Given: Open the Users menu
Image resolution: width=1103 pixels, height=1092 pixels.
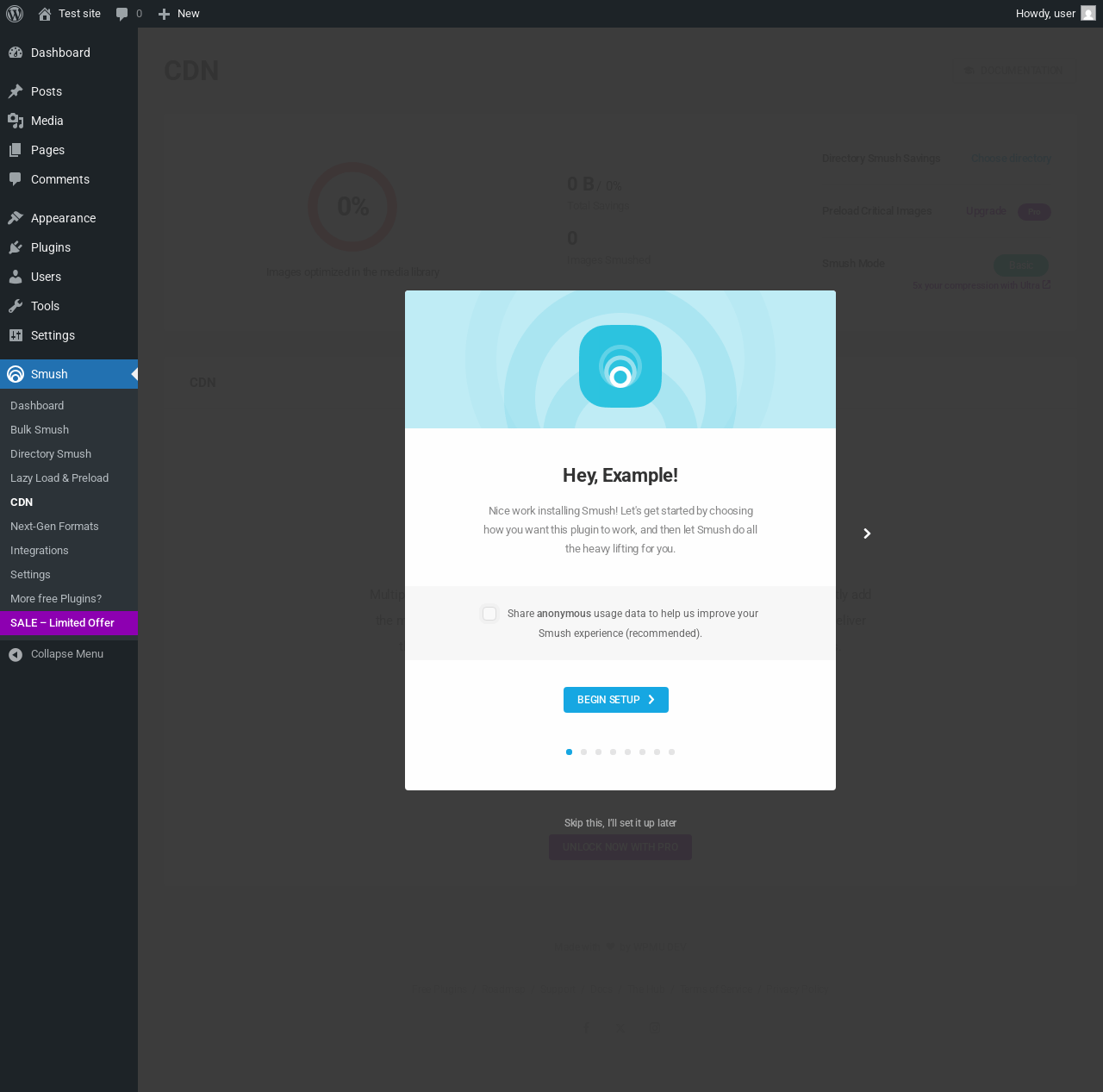Looking at the screenshot, I should [x=69, y=277].
